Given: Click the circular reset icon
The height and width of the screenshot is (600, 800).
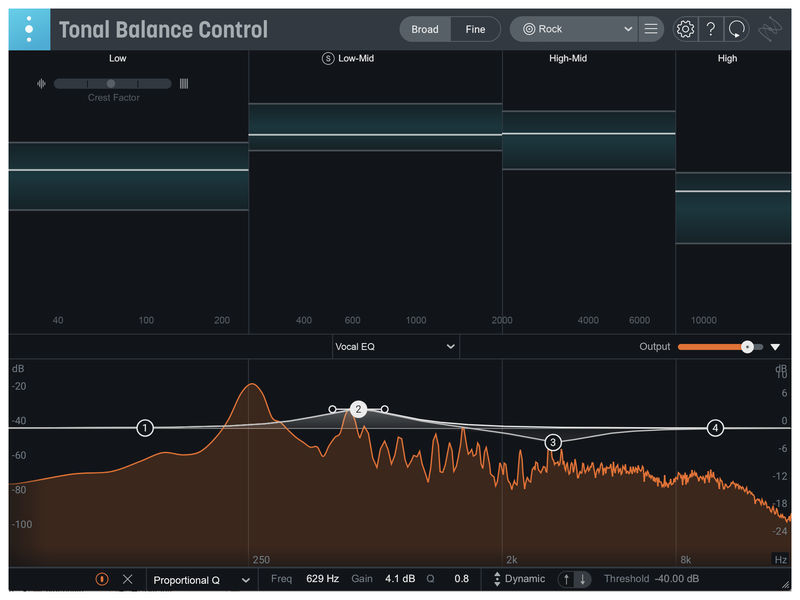Looking at the screenshot, I should click(736, 29).
